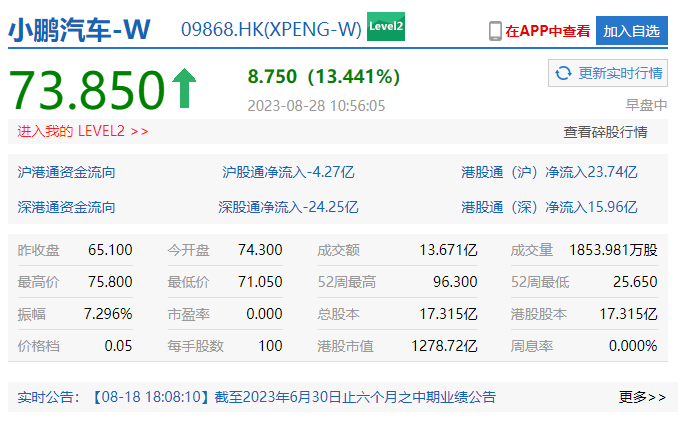The width and height of the screenshot is (685, 423).
Task: Click the 昨收盘 label
Action: (38, 250)
